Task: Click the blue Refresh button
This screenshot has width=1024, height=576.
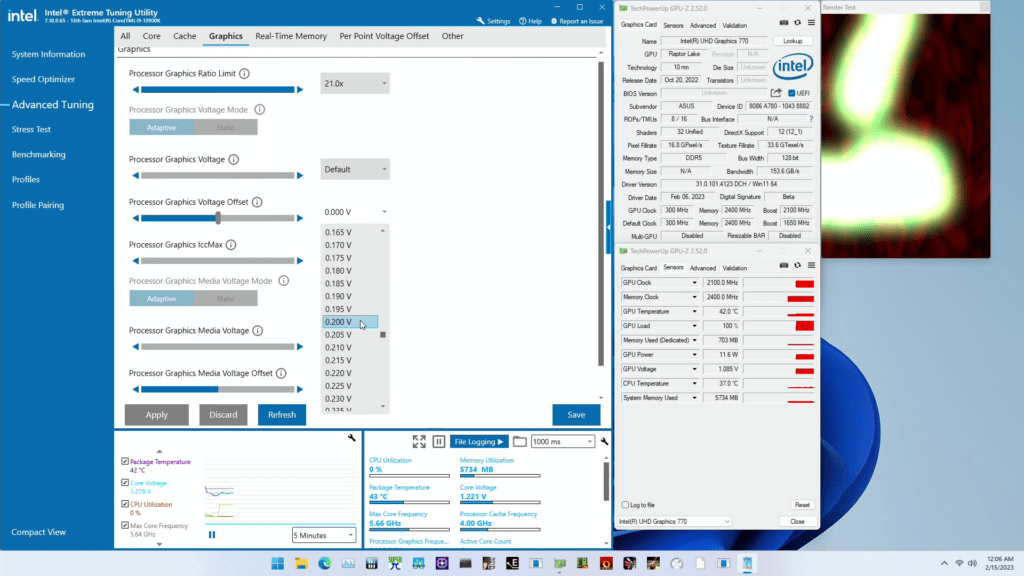Action: click(282, 415)
